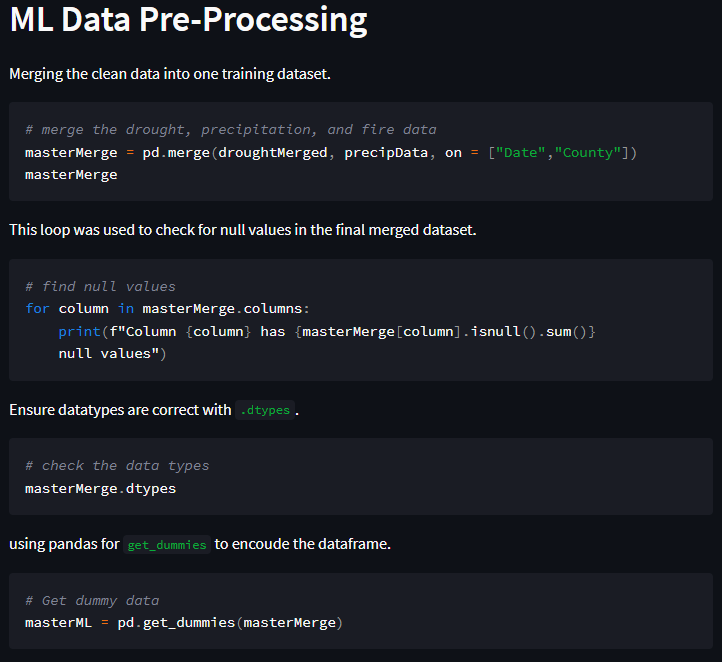This screenshot has width=722, height=662.
Task: Click the find null values comment
Action: pyautogui.click(x=100, y=286)
